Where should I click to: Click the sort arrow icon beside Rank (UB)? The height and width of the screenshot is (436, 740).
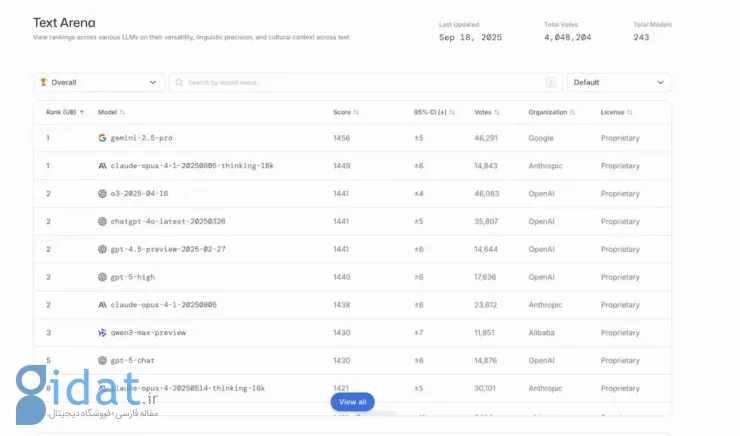(x=82, y=112)
